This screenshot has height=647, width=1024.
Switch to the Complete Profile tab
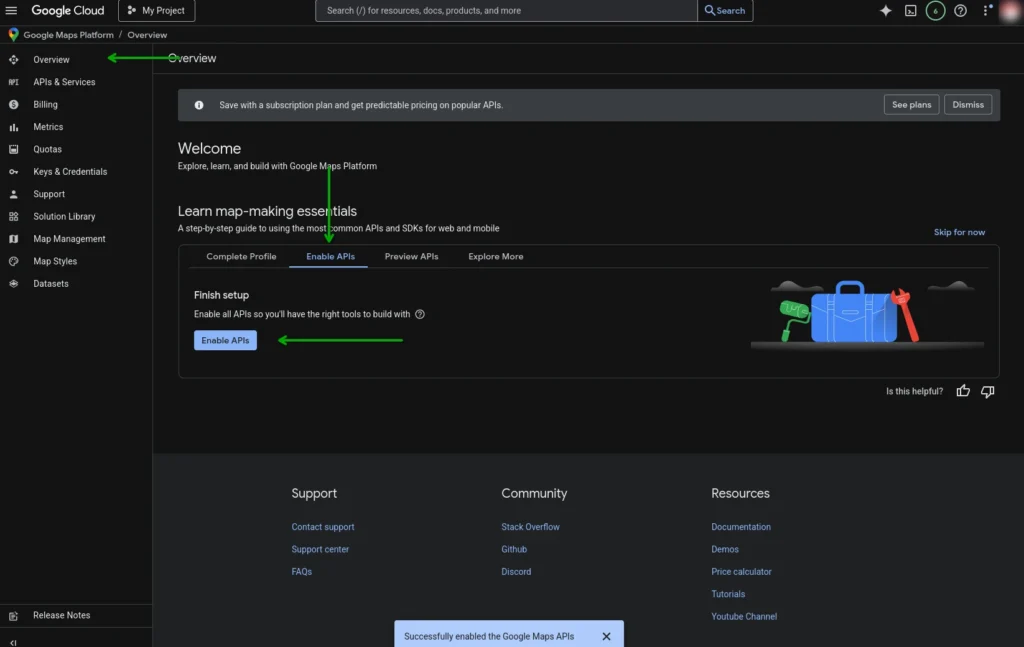[x=240, y=256]
